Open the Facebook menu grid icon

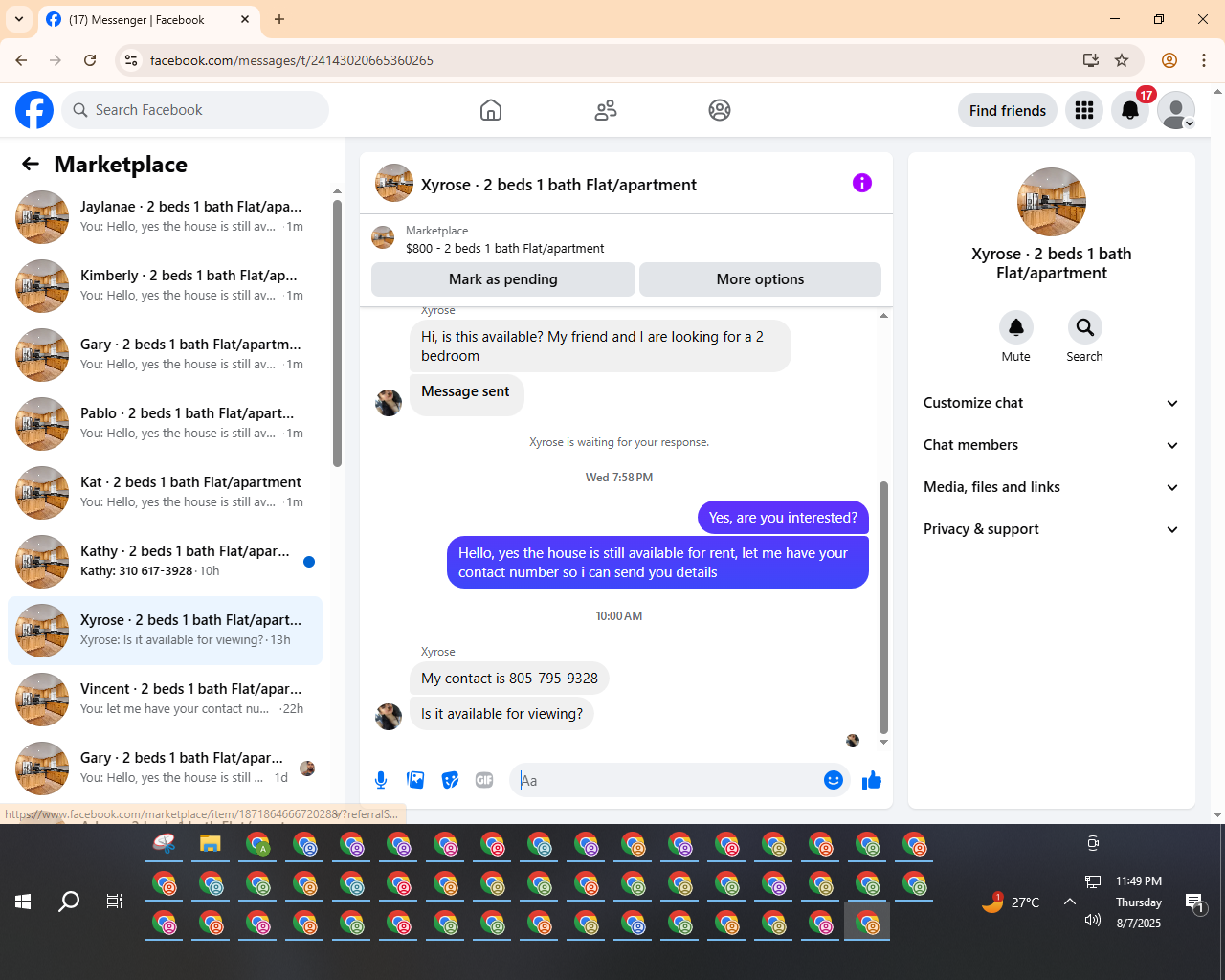1084,110
